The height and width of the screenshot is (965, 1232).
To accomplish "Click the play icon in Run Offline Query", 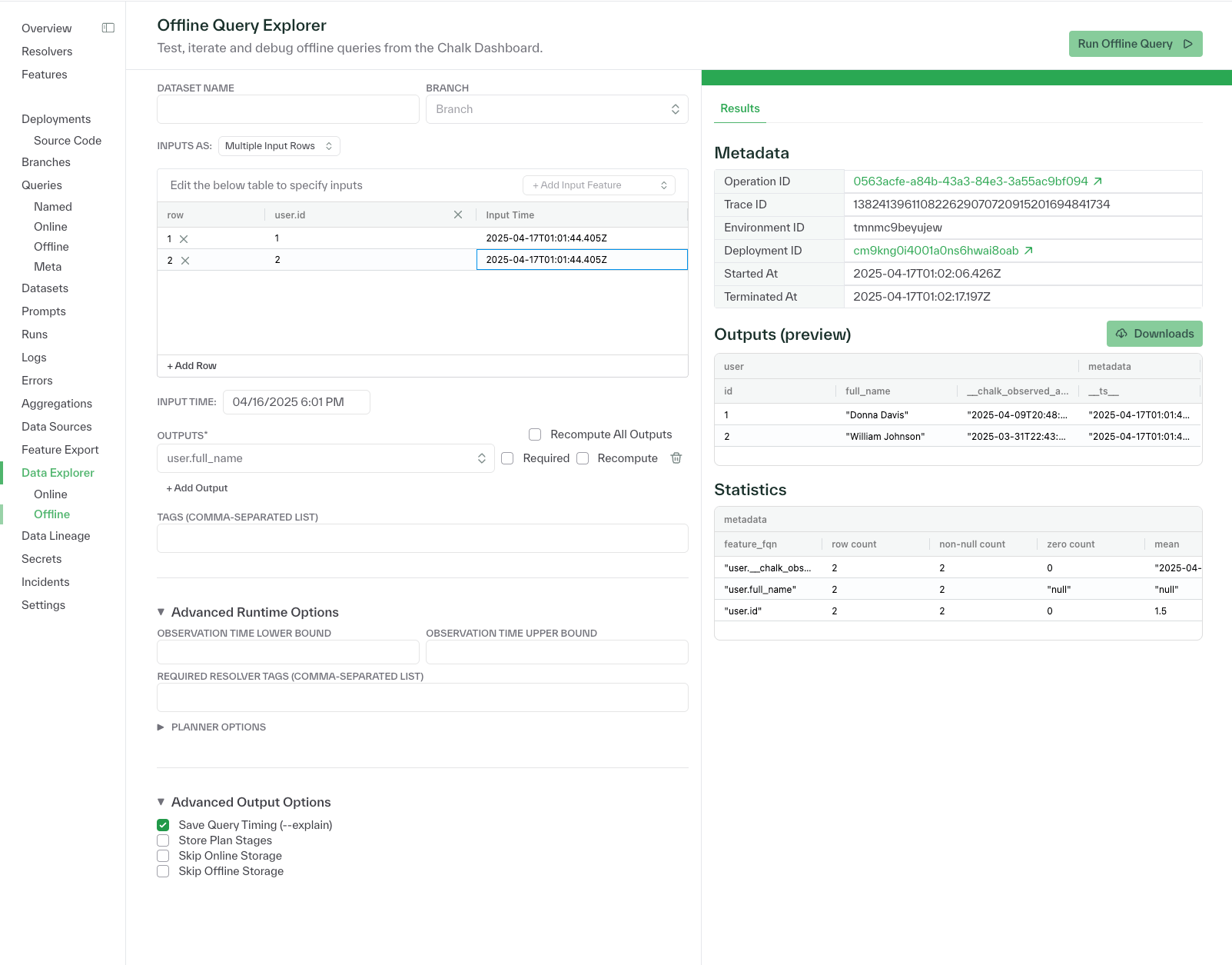I will coord(1187,44).
